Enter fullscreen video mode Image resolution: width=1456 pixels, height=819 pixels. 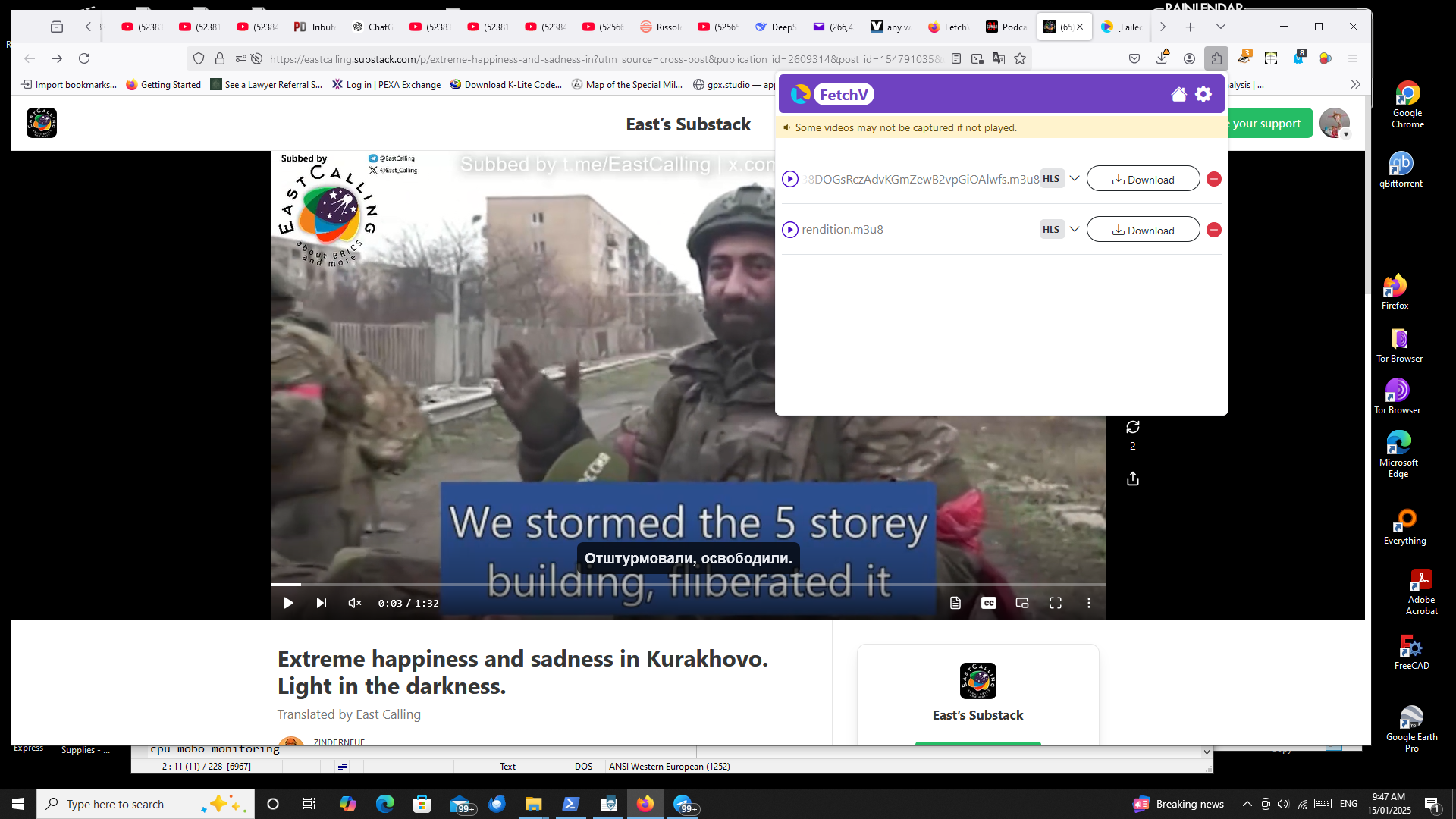[1055, 603]
